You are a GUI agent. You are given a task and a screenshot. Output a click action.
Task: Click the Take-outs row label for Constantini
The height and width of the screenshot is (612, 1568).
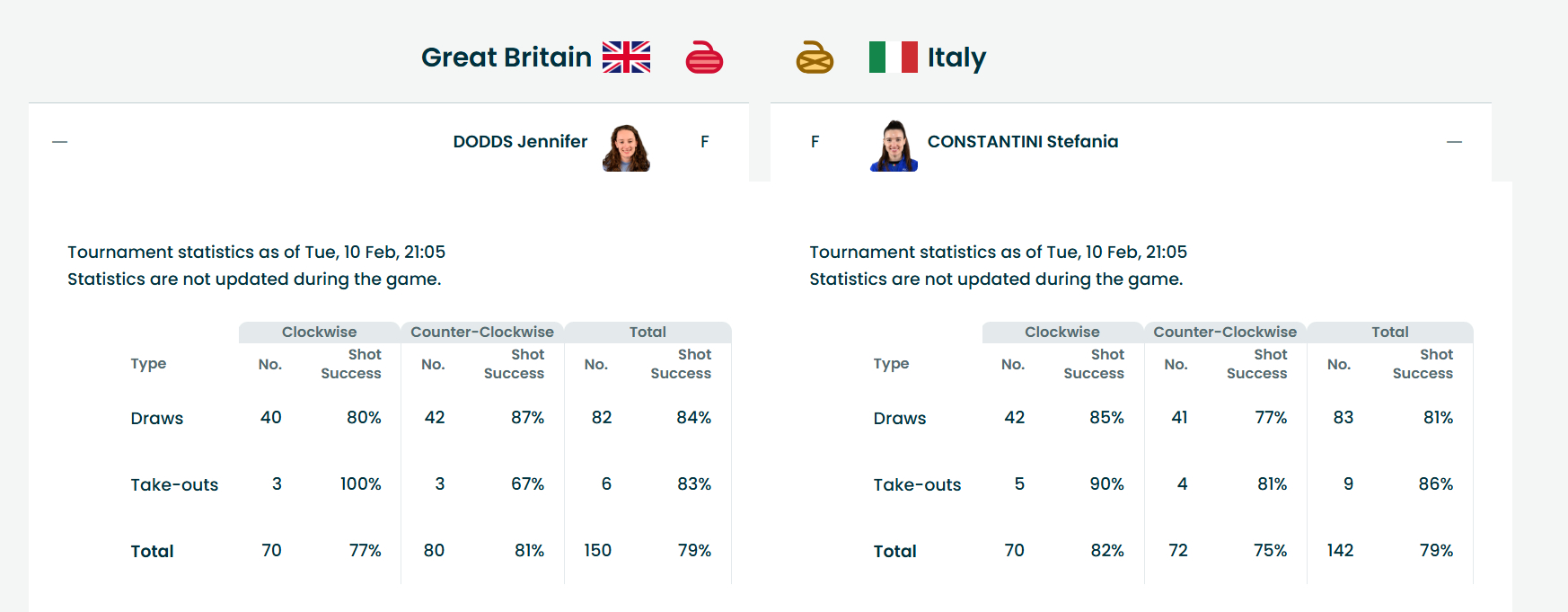click(917, 485)
